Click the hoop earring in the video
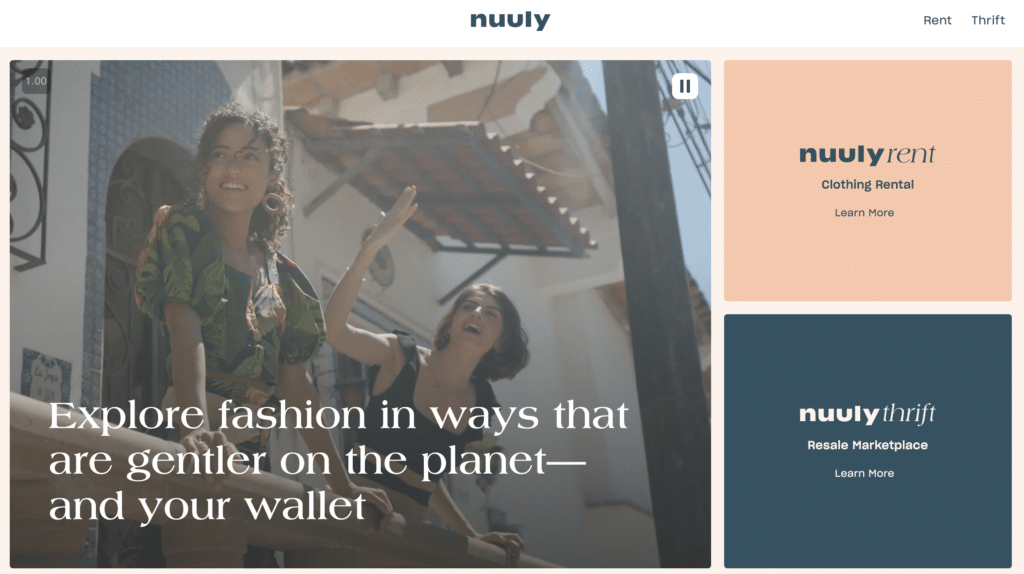The height and width of the screenshot is (574, 1024). [x=272, y=203]
